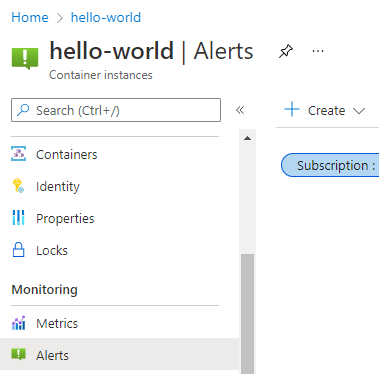Click the sidebar scrollbar thumb
This screenshot has width=379, height=374.
pos(247,313)
